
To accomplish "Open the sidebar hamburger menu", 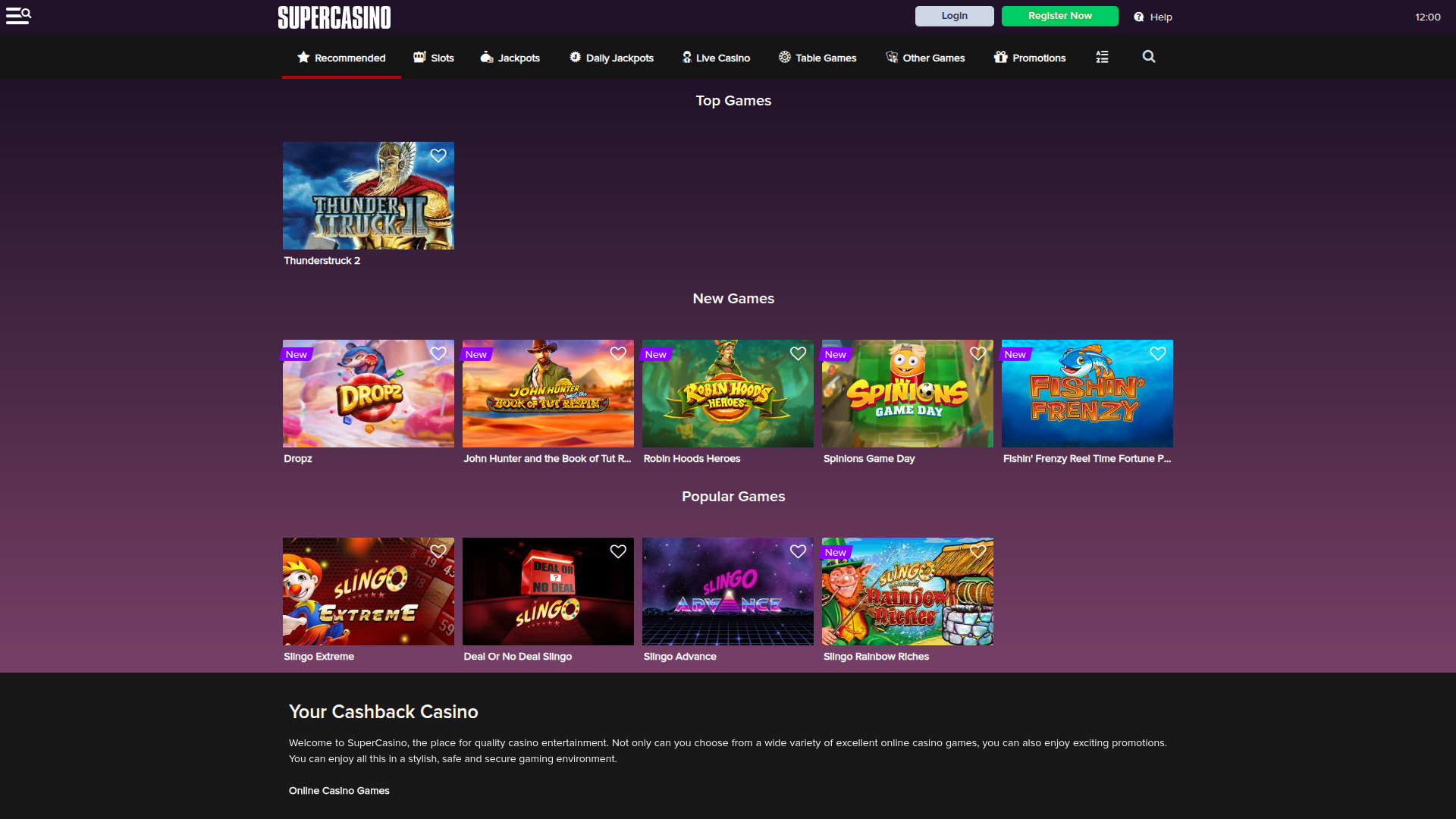I will click(18, 15).
